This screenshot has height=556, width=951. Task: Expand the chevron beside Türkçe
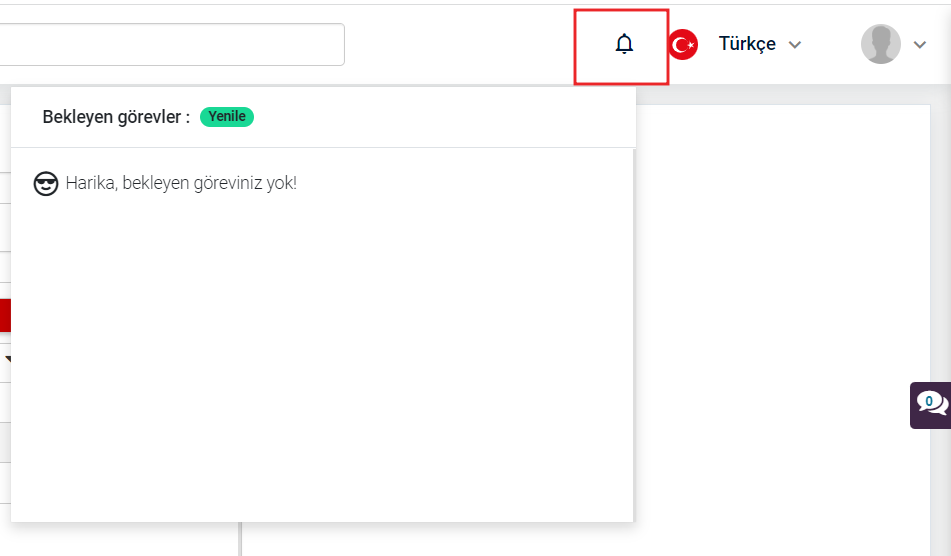(795, 45)
